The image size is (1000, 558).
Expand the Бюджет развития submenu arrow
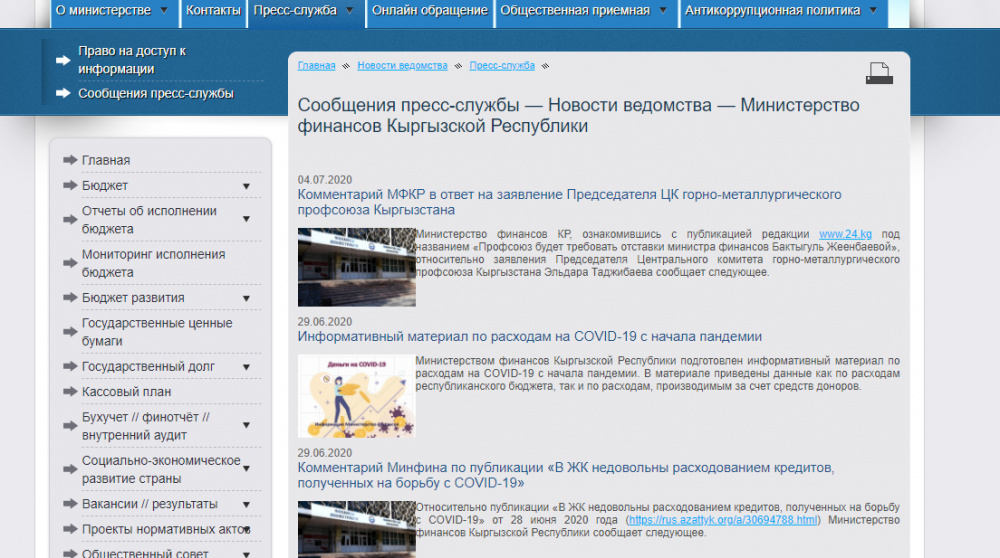pyautogui.click(x=246, y=298)
